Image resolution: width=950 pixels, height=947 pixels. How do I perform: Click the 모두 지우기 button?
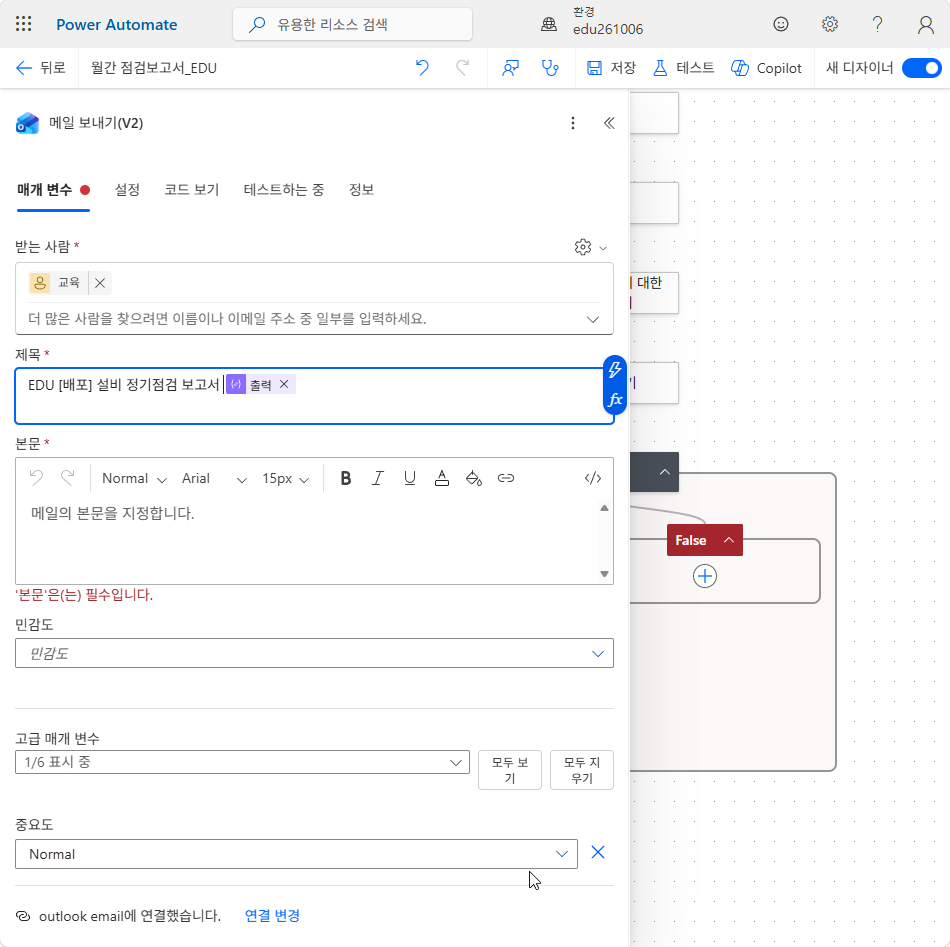pyautogui.click(x=582, y=770)
